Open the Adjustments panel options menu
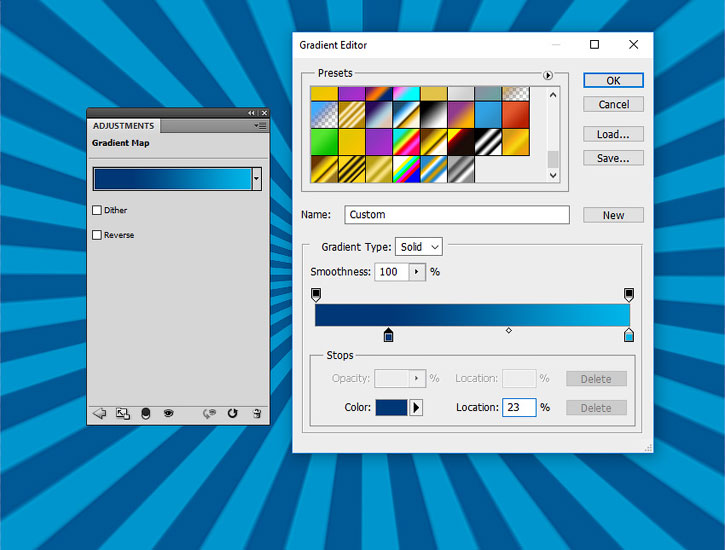725x550 pixels. pos(260,126)
